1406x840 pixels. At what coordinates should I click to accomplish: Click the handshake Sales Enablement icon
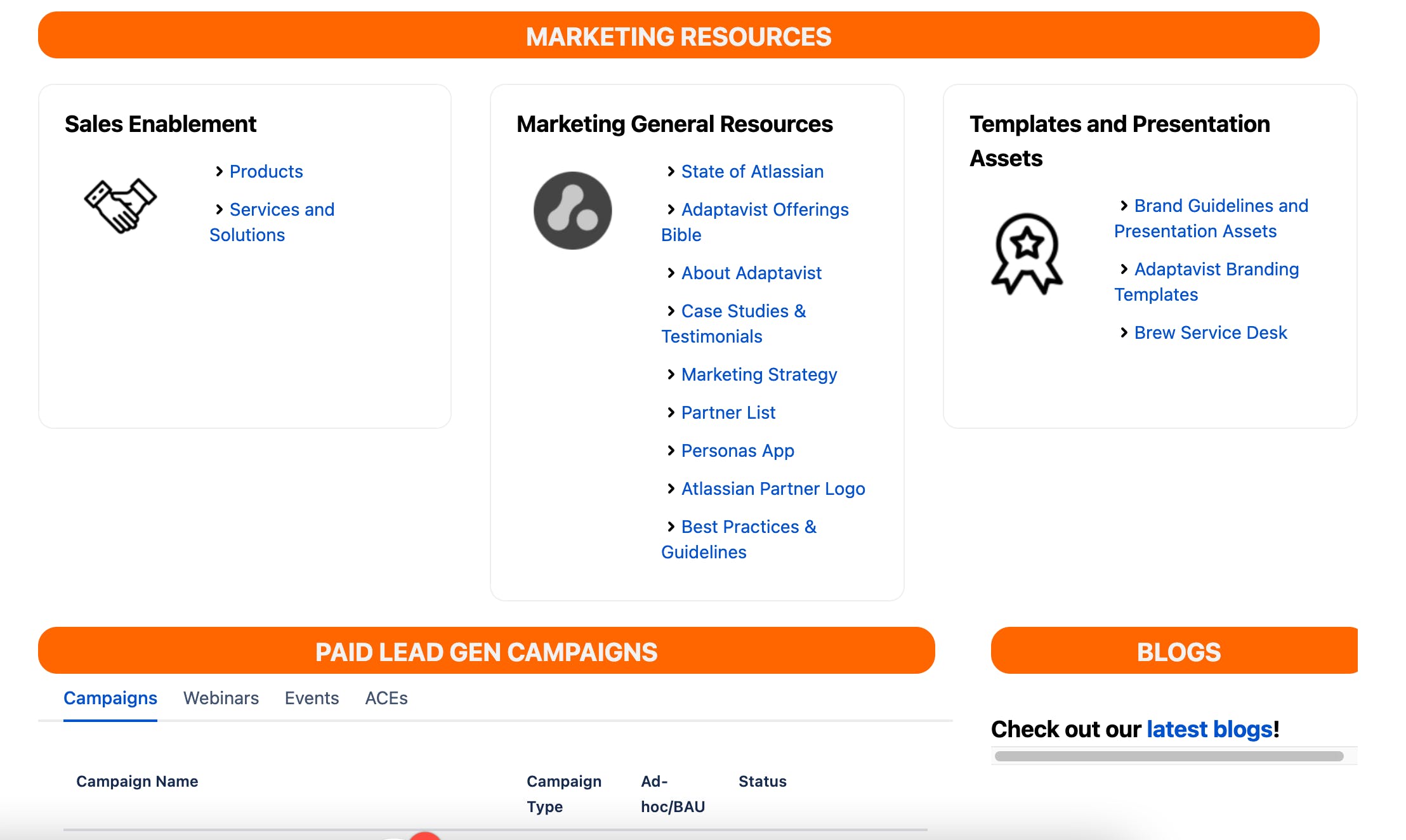121,206
